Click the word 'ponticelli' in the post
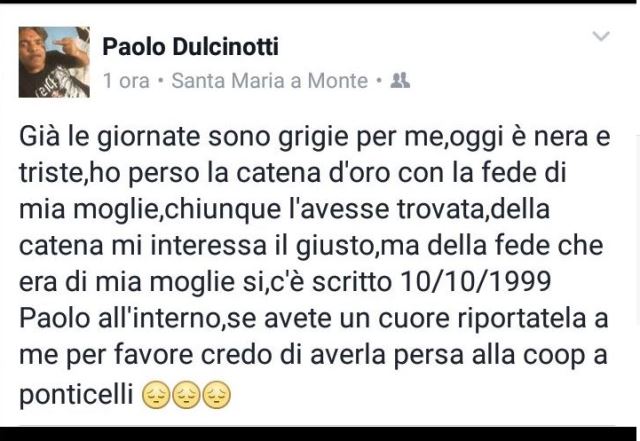 (76, 395)
